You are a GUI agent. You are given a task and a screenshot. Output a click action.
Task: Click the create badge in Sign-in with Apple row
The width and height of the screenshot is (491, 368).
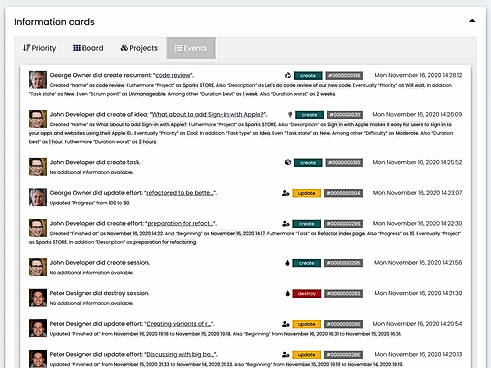coord(309,115)
